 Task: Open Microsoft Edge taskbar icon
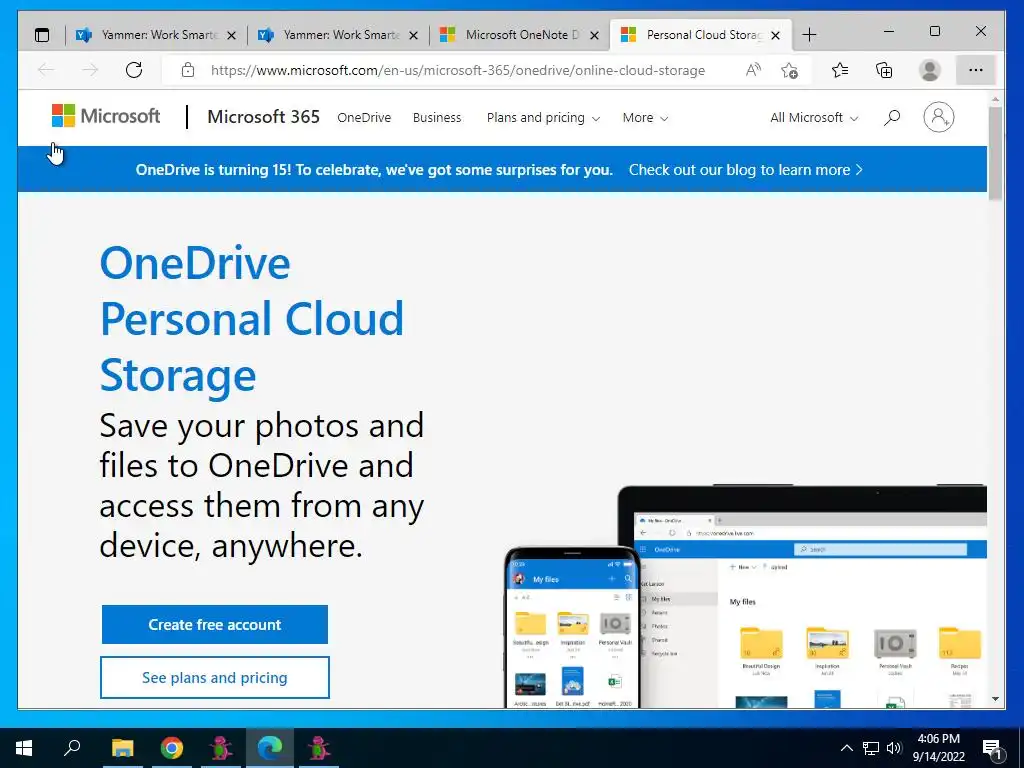click(270, 748)
